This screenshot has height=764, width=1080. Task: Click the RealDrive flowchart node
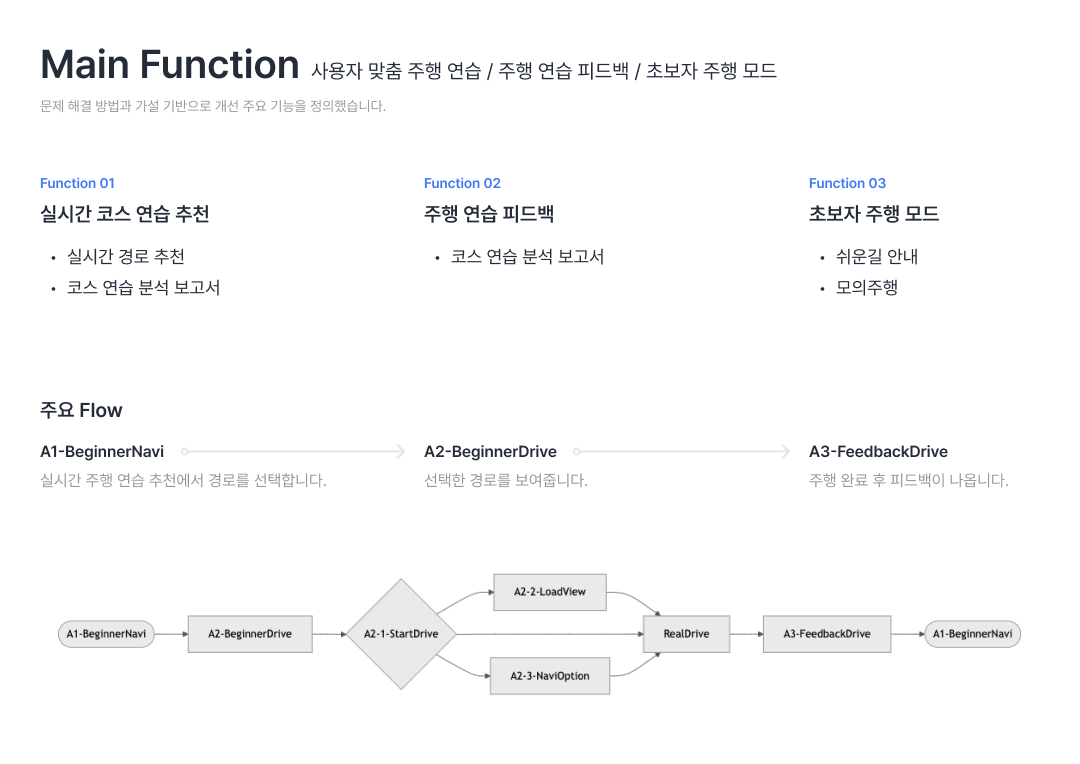point(686,634)
